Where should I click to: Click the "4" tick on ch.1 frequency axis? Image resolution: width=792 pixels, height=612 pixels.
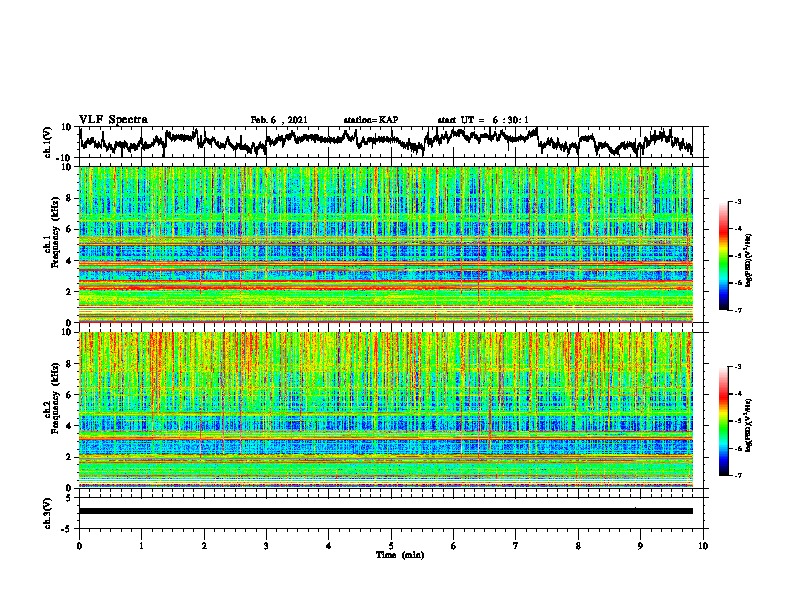coord(69,261)
